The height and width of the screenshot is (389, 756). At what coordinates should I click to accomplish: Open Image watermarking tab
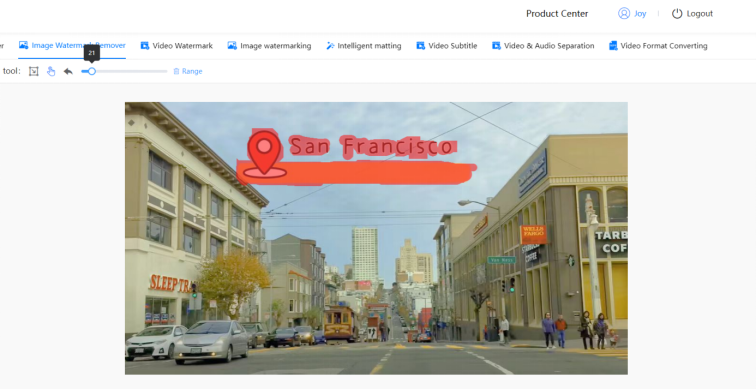click(270, 46)
